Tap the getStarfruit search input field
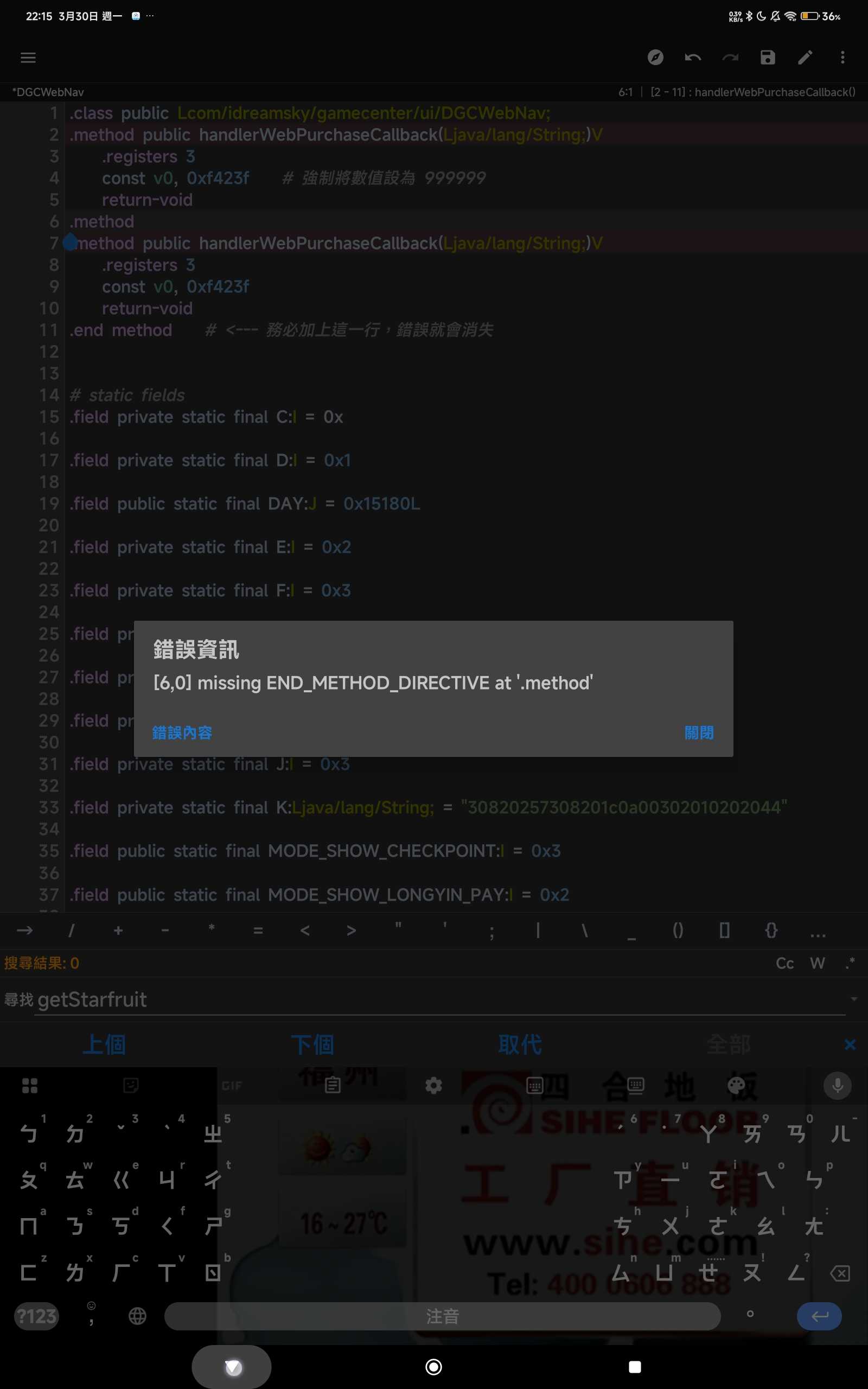868x1389 pixels. 436,1000
